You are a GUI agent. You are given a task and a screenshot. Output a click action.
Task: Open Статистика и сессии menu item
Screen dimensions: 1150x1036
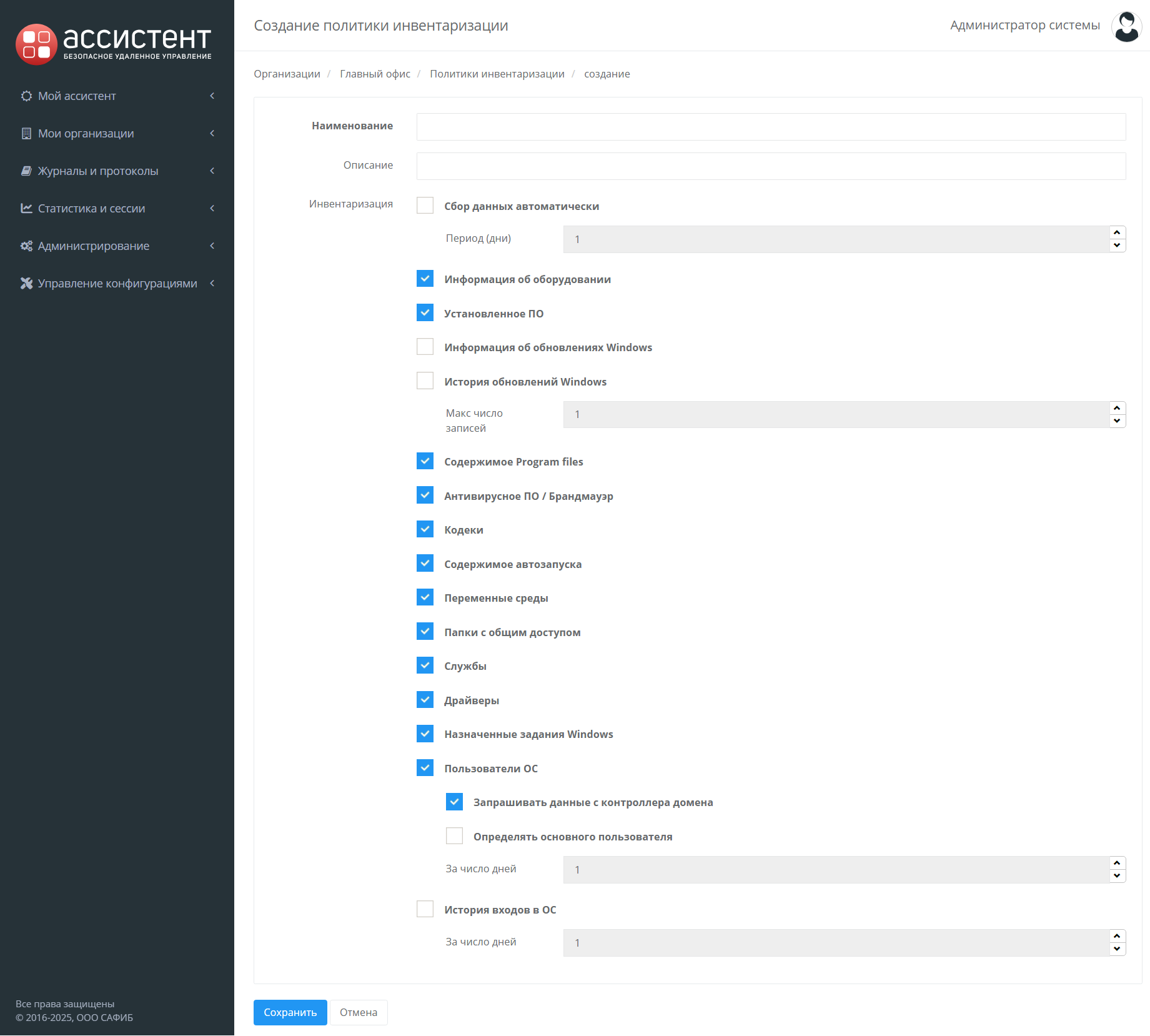(x=91, y=209)
